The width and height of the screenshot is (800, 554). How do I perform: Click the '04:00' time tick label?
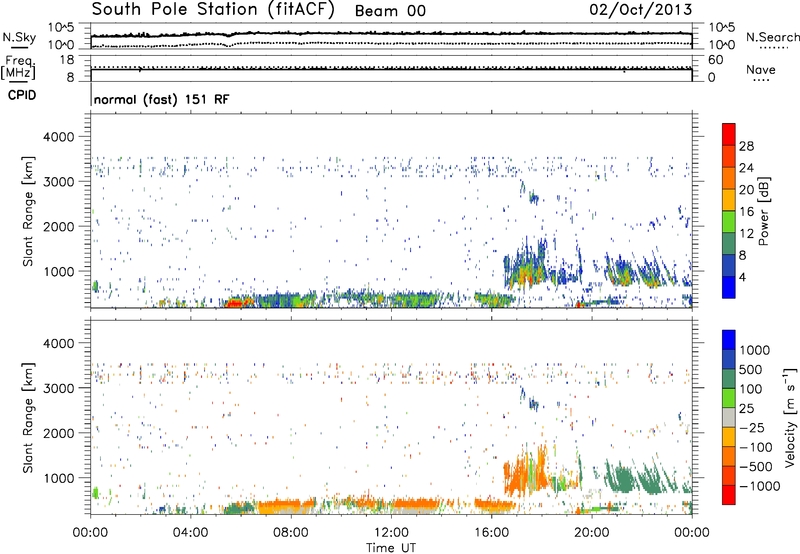[x=191, y=533]
